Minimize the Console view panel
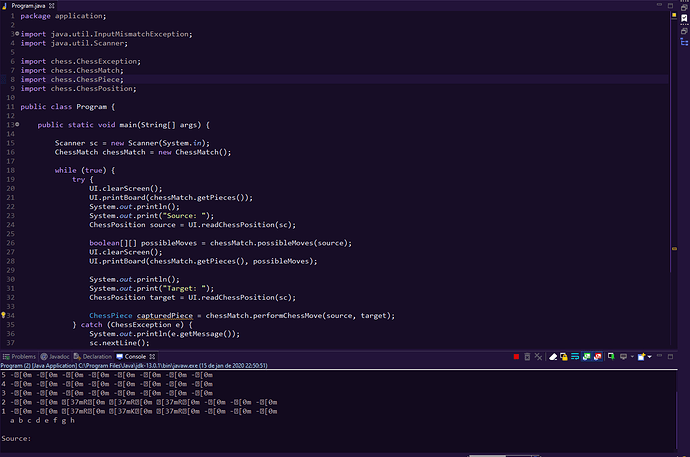The height and width of the screenshot is (457, 690). tap(659, 356)
